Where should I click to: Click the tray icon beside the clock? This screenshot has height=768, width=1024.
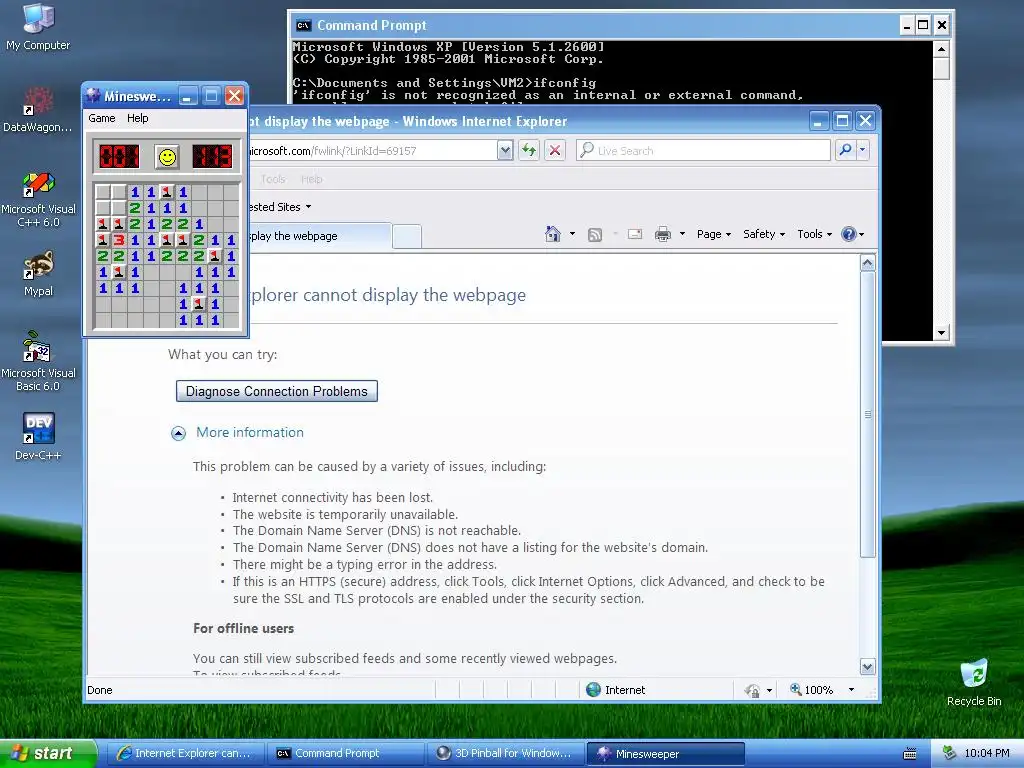click(x=950, y=753)
